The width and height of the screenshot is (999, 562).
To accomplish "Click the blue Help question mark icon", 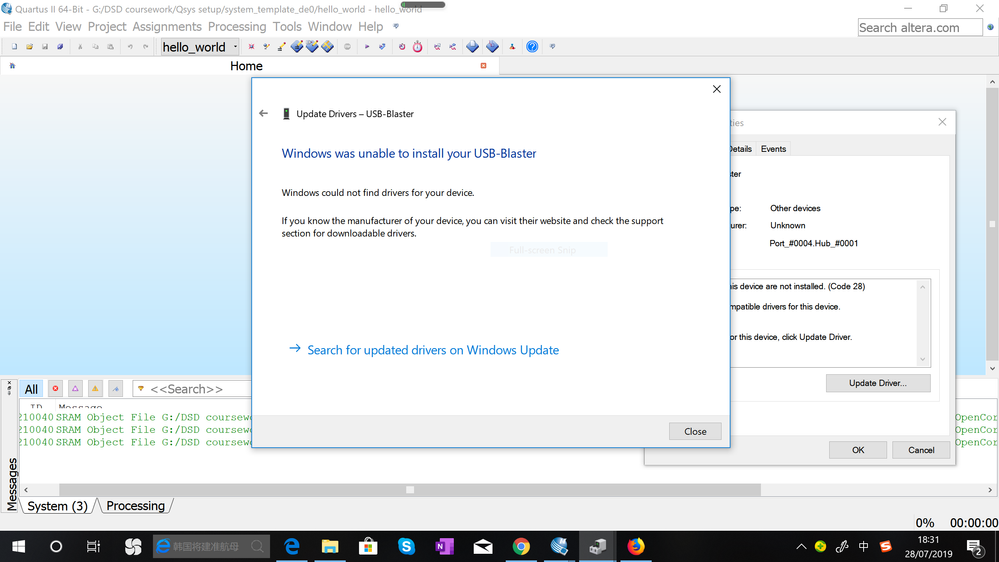I will pos(532,47).
